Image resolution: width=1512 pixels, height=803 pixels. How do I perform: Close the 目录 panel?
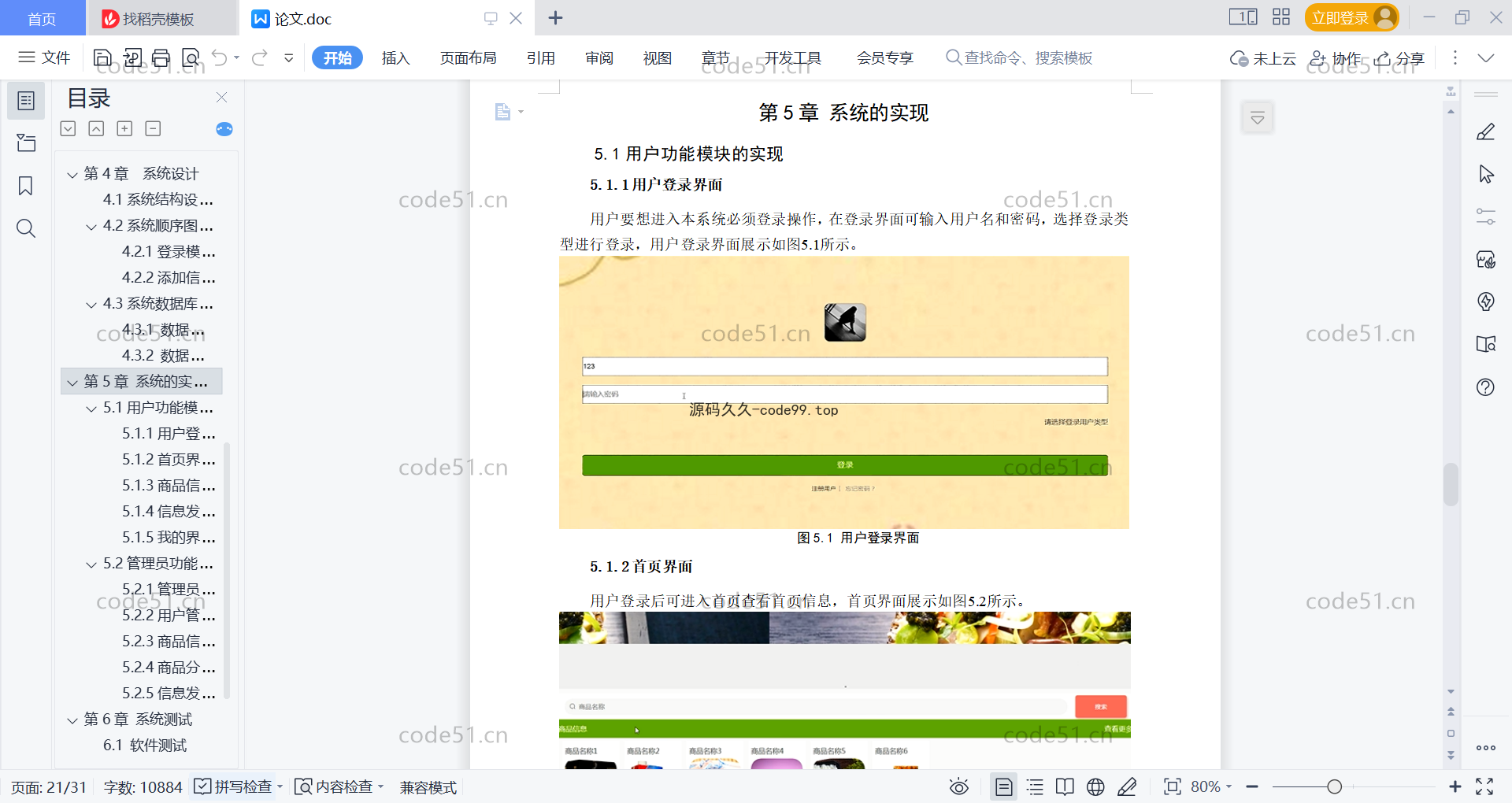pos(221,98)
